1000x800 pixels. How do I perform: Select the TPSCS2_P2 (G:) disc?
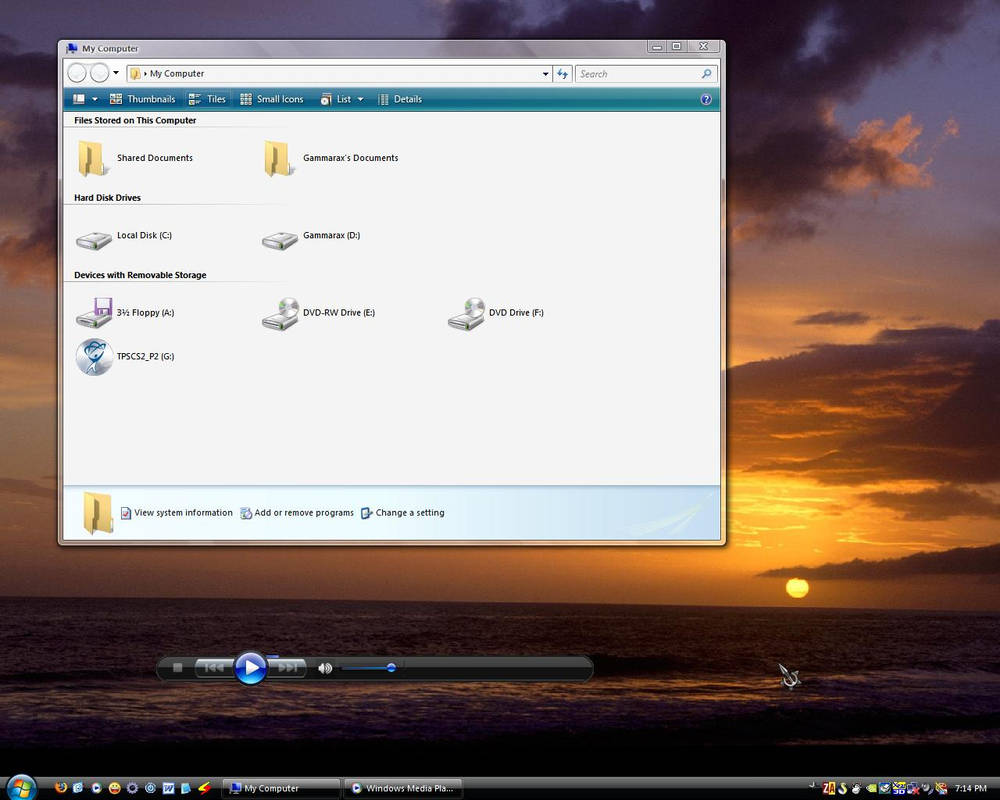(x=125, y=357)
